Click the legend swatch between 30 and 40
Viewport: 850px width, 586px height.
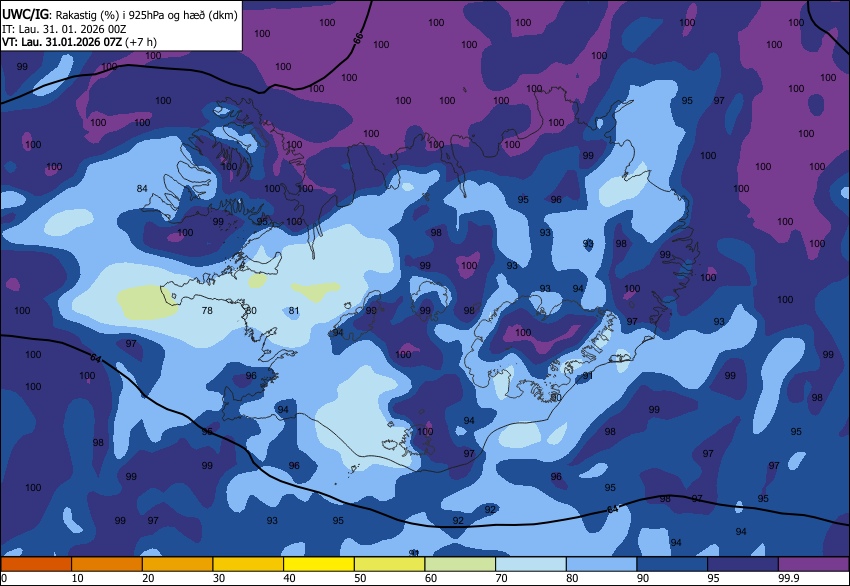[248, 564]
